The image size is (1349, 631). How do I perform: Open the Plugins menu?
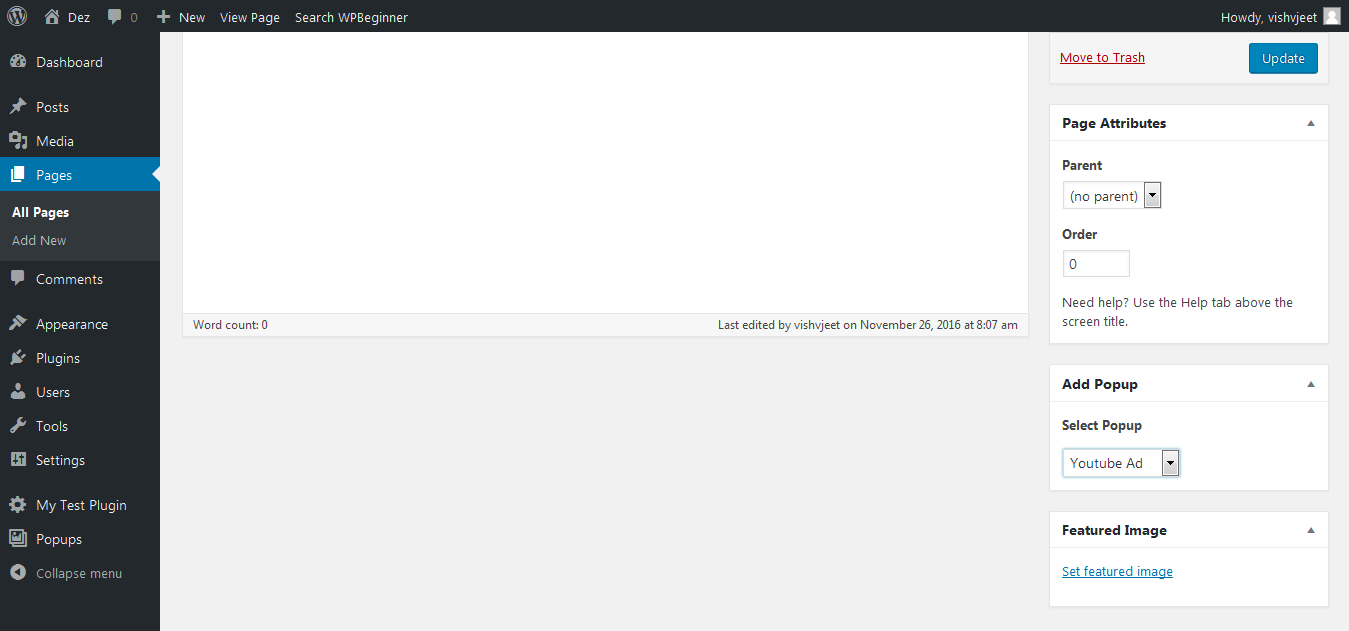pos(80,358)
